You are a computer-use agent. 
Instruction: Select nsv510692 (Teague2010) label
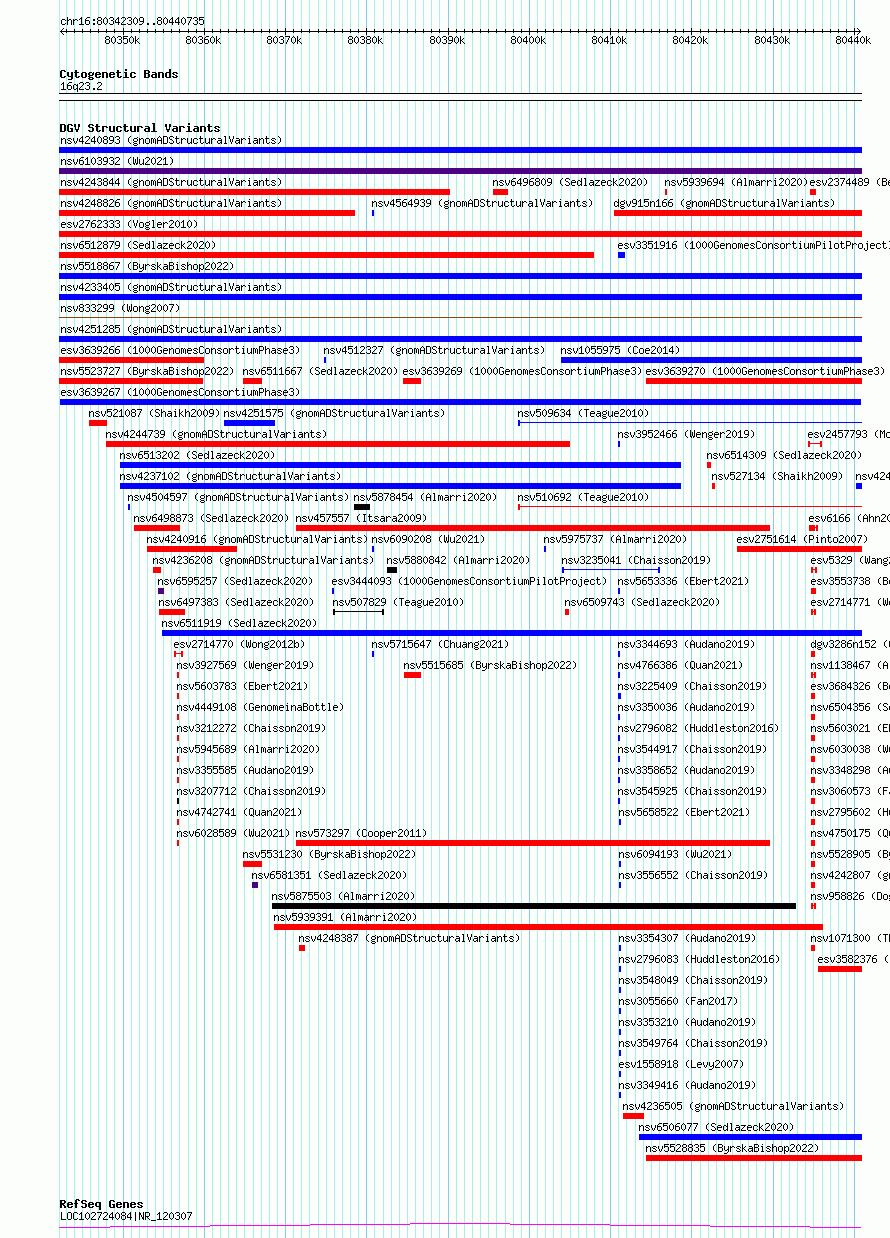[x=583, y=497]
